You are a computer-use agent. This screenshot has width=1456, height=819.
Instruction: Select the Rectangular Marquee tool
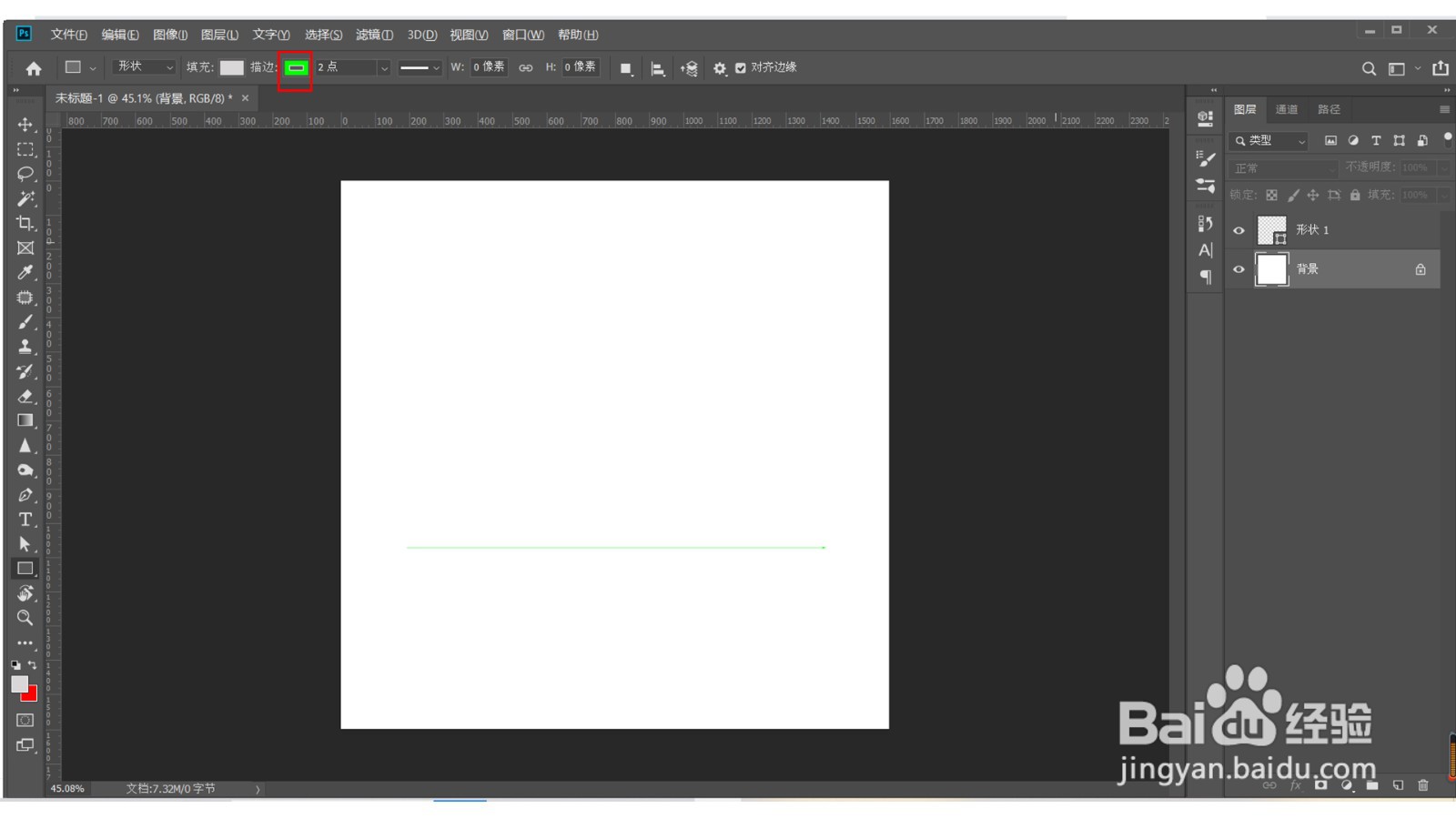25,149
